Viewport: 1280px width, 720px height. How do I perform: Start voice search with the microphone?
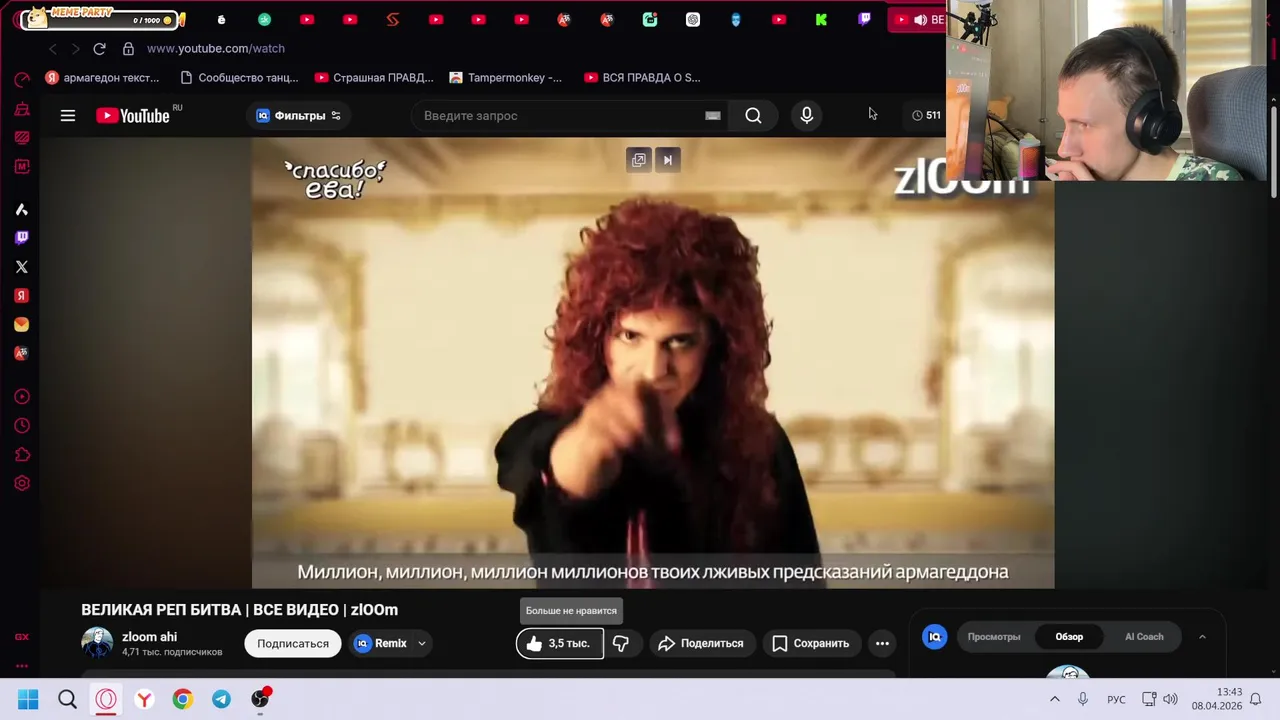coord(807,115)
